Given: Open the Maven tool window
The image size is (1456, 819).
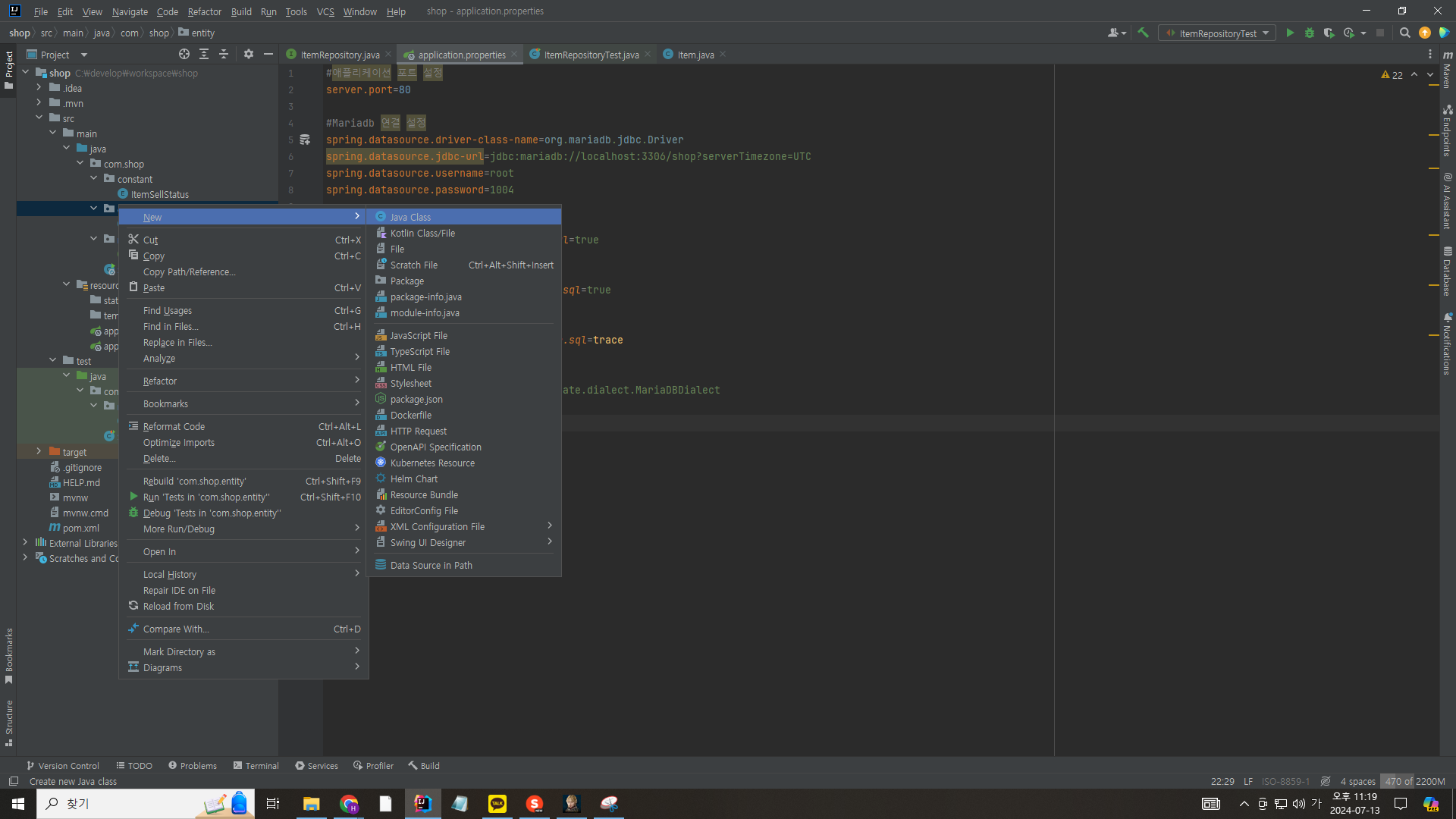Looking at the screenshot, I should [x=1448, y=70].
